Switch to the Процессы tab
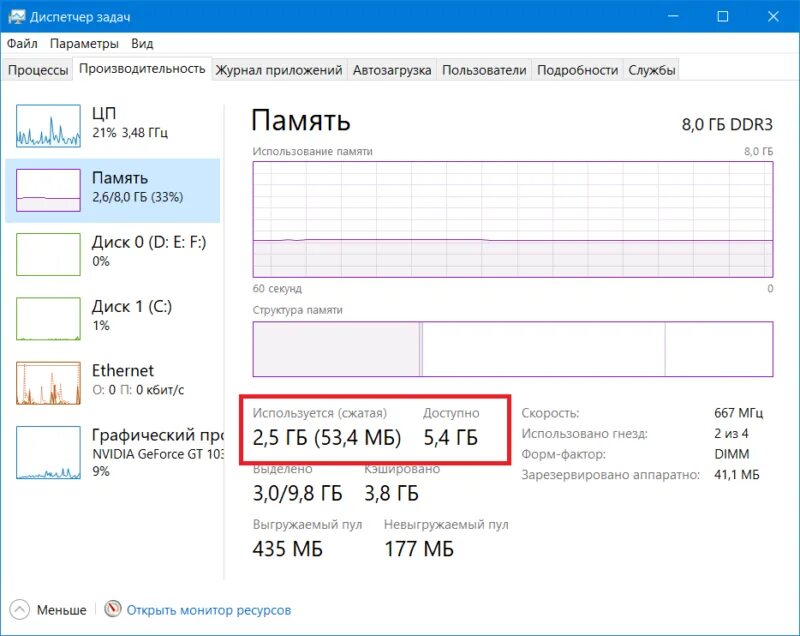The image size is (800, 636). [38, 70]
